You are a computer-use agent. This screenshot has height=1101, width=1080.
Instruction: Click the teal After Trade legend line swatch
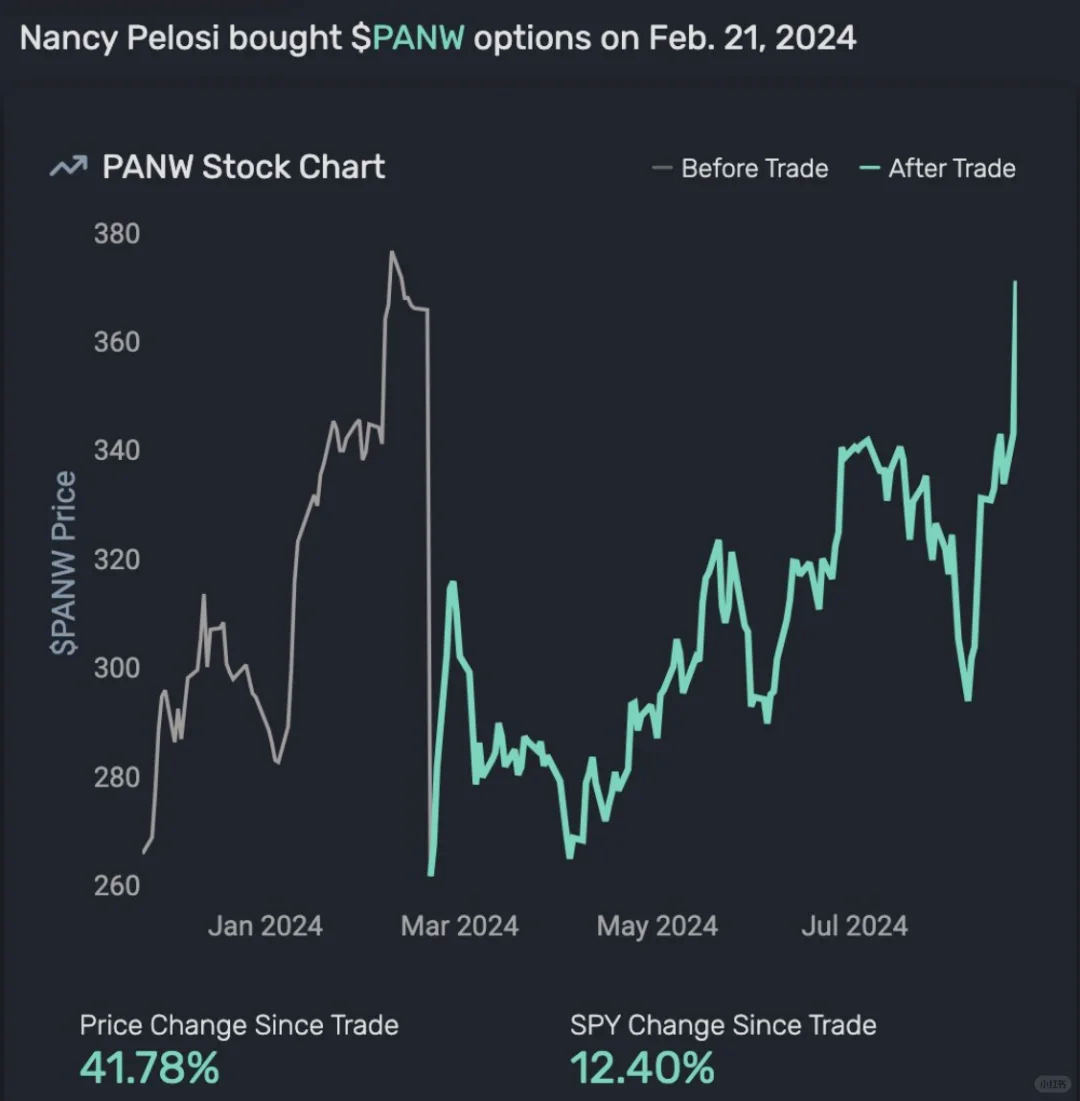click(x=869, y=169)
